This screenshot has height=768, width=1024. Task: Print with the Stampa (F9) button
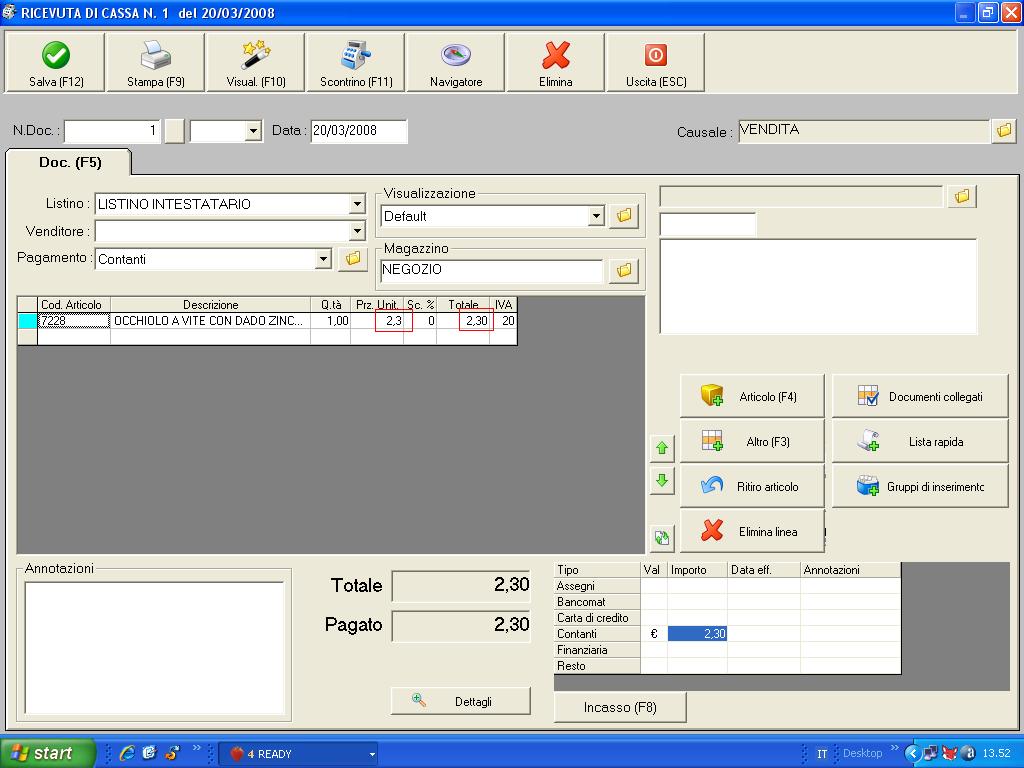155,63
